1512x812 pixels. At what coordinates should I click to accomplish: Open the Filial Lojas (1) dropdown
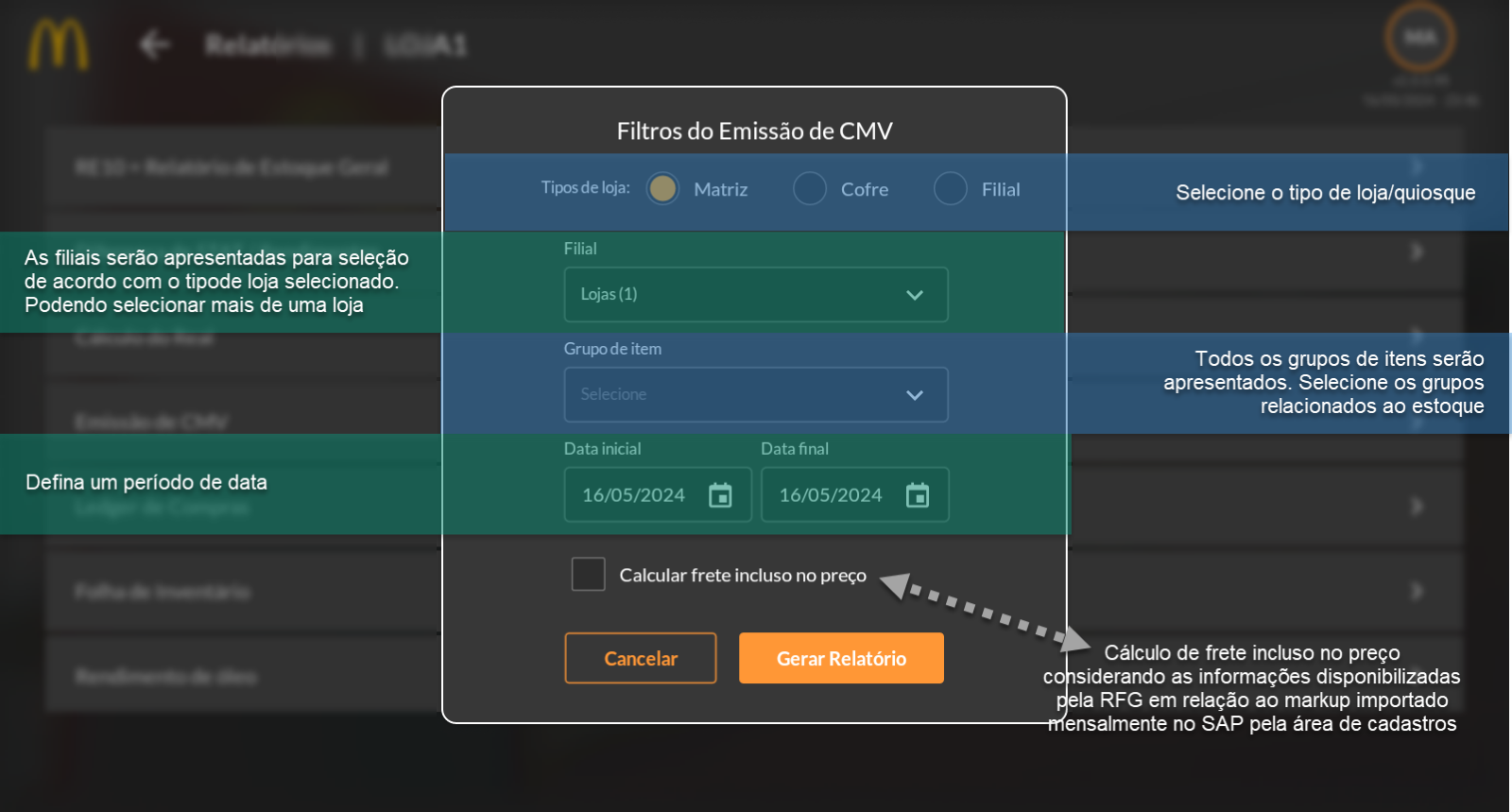pos(756,294)
